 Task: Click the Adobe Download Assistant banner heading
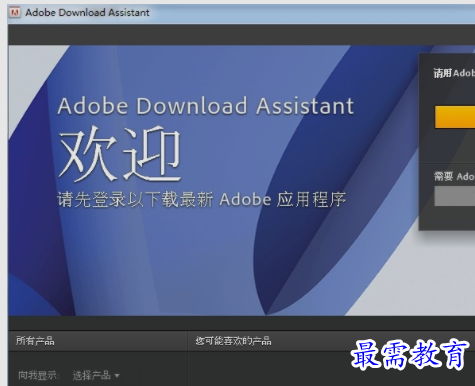(205, 106)
